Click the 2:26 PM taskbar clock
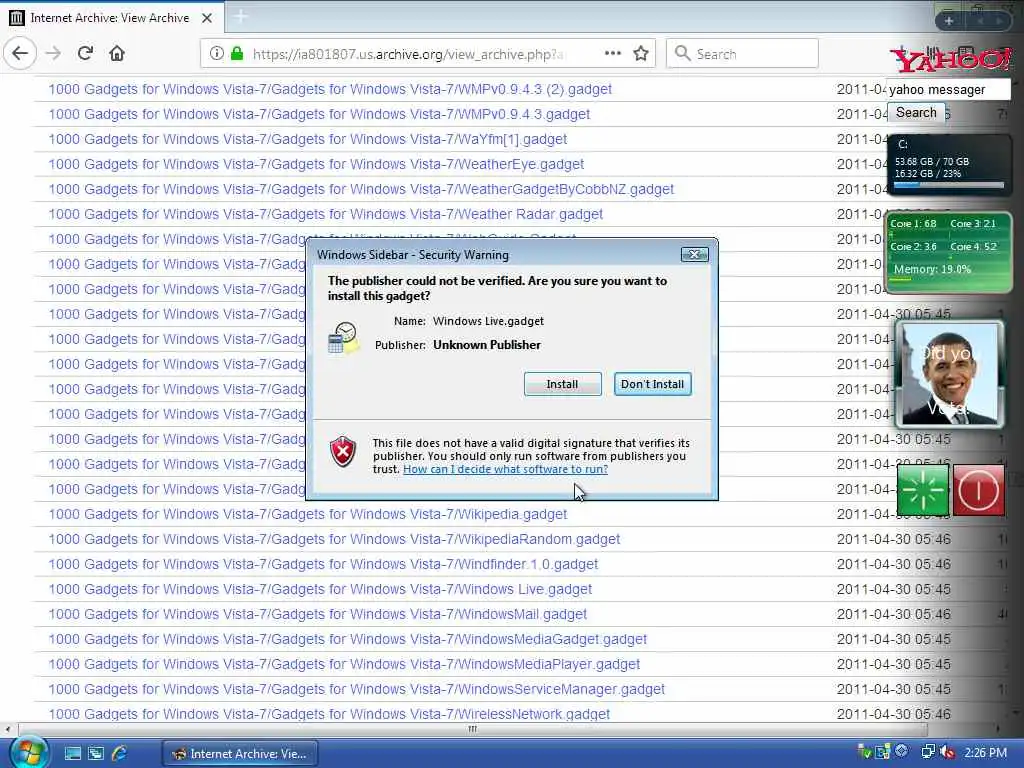This screenshot has height=768, width=1024. [x=985, y=753]
